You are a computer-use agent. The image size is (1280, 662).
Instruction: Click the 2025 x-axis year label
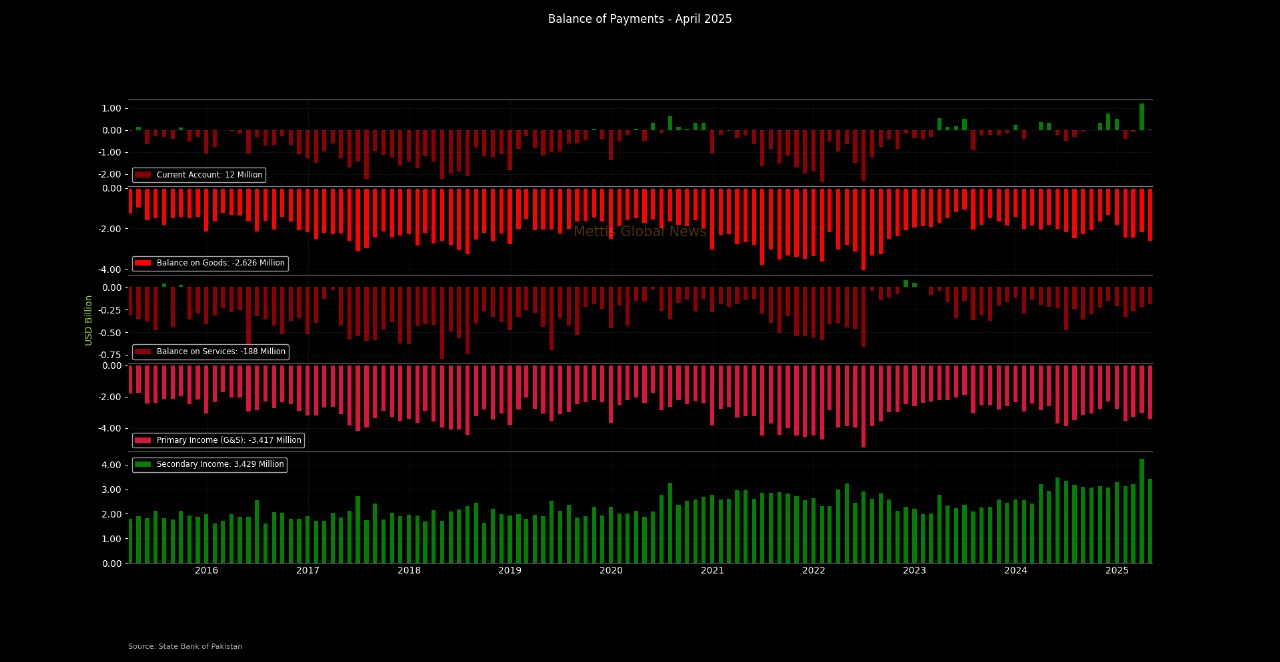pos(1117,571)
